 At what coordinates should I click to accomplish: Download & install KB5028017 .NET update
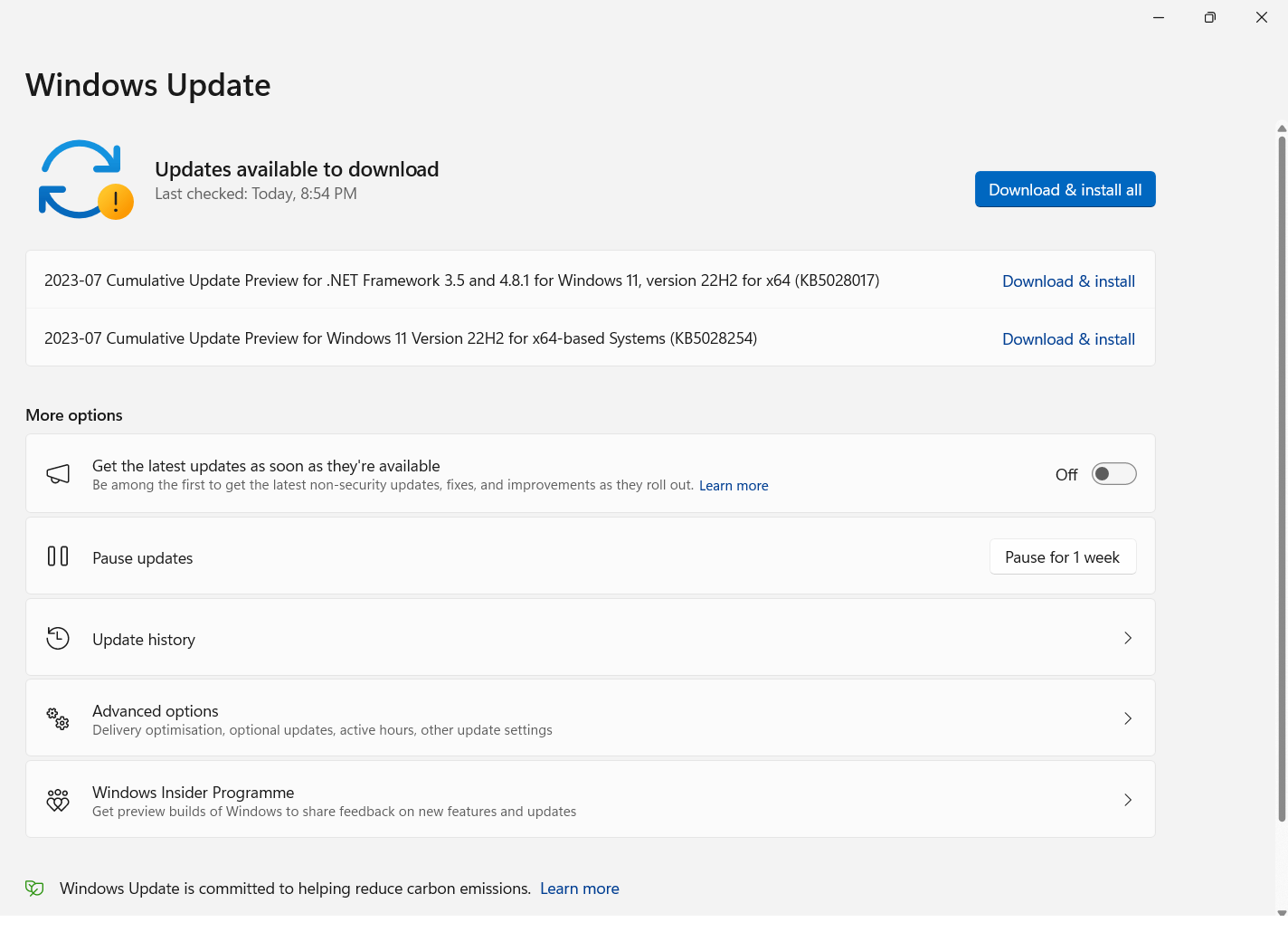point(1068,281)
